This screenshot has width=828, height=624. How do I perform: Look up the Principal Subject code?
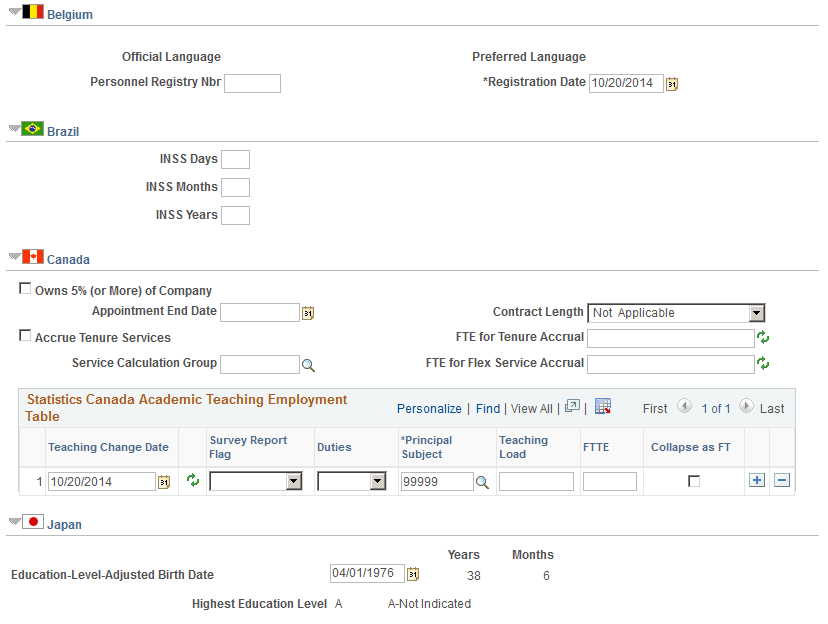[480, 481]
